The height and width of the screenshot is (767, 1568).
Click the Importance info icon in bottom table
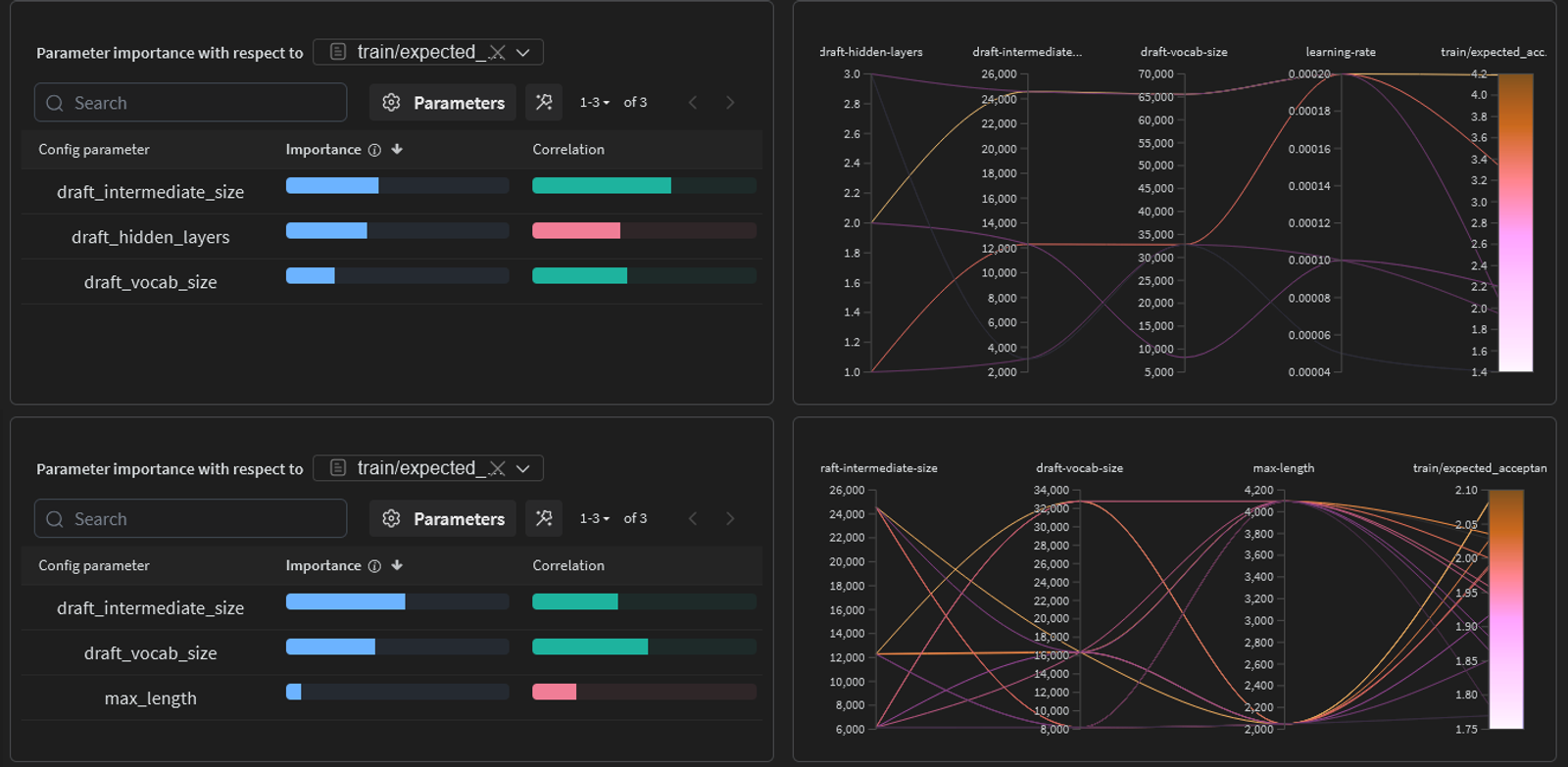point(374,566)
